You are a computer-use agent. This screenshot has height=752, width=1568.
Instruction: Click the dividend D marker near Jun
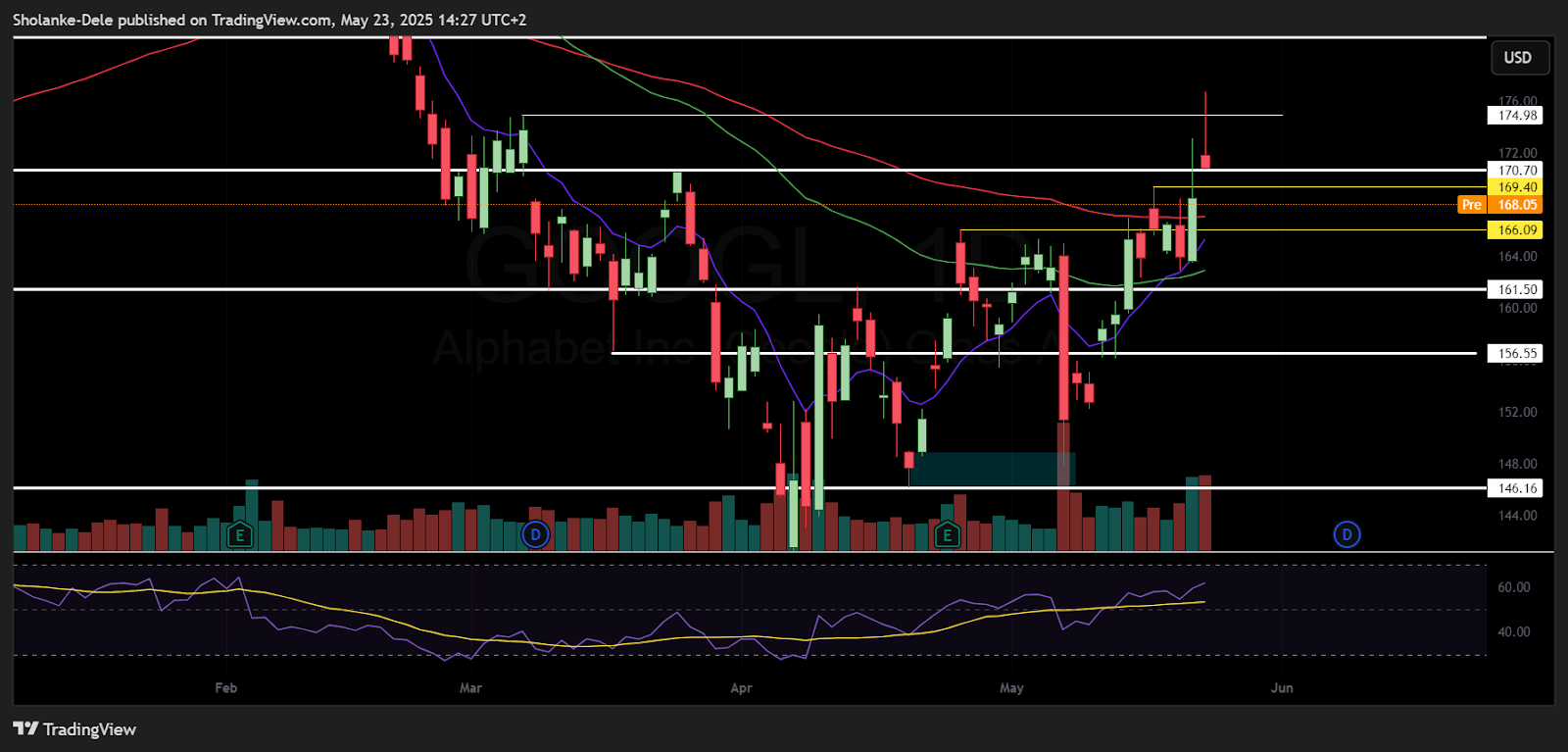pos(1347,535)
